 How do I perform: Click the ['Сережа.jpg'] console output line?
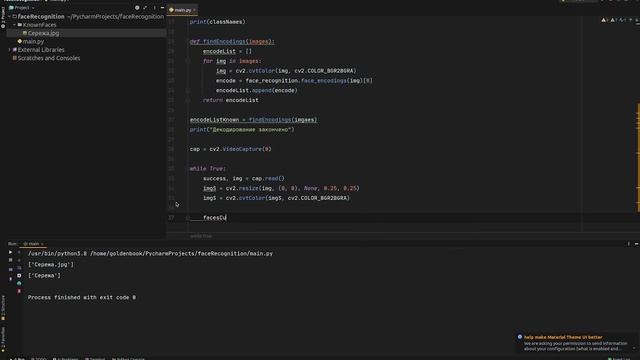pyautogui.click(x=51, y=264)
